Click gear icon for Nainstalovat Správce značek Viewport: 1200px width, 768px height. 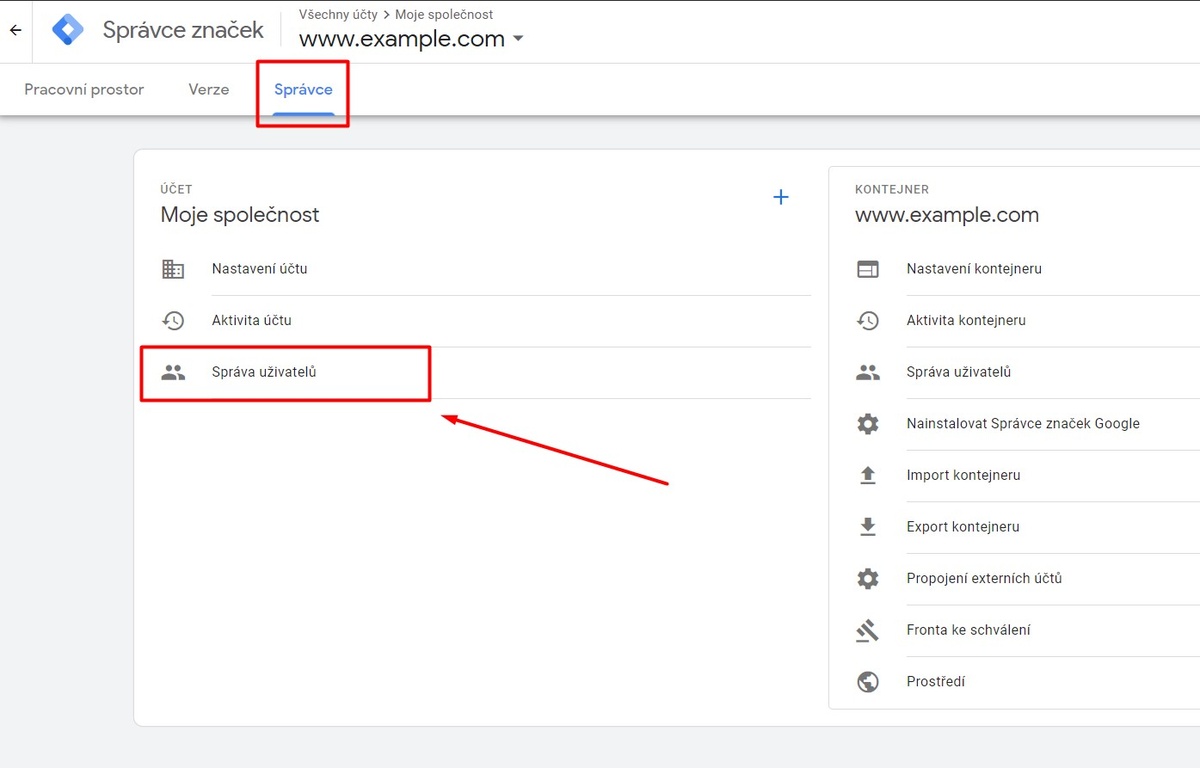(x=868, y=424)
